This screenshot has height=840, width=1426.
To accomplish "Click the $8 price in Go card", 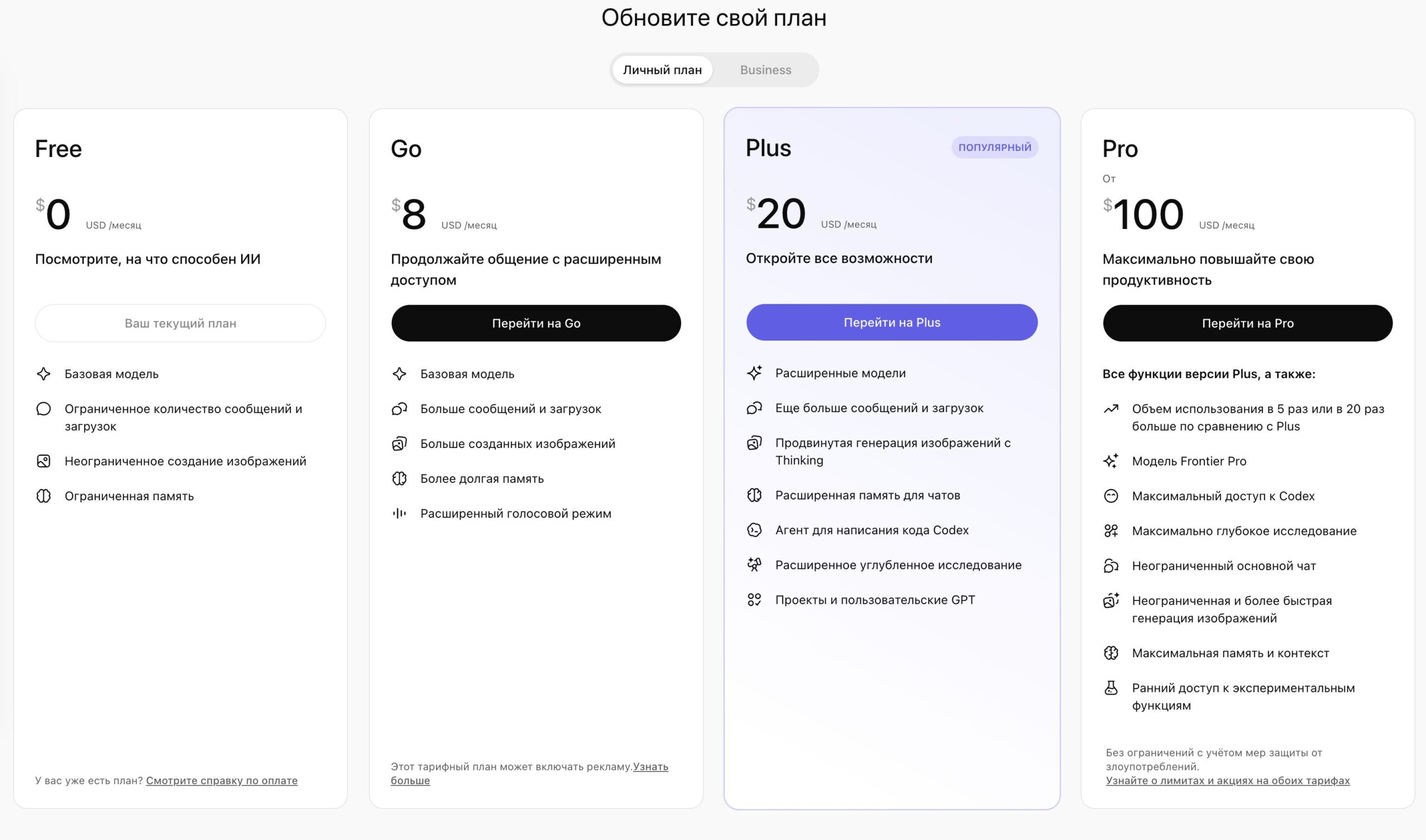I will click(x=408, y=214).
